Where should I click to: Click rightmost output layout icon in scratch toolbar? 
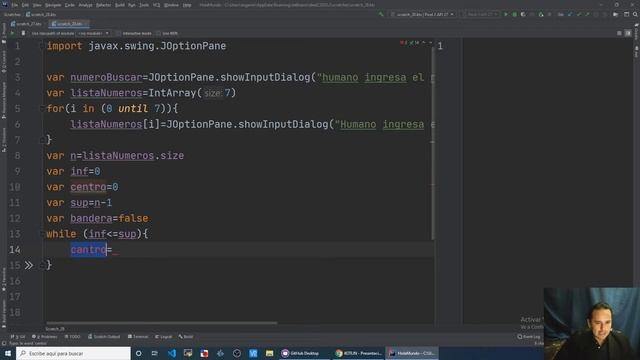[x=628, y=33]
